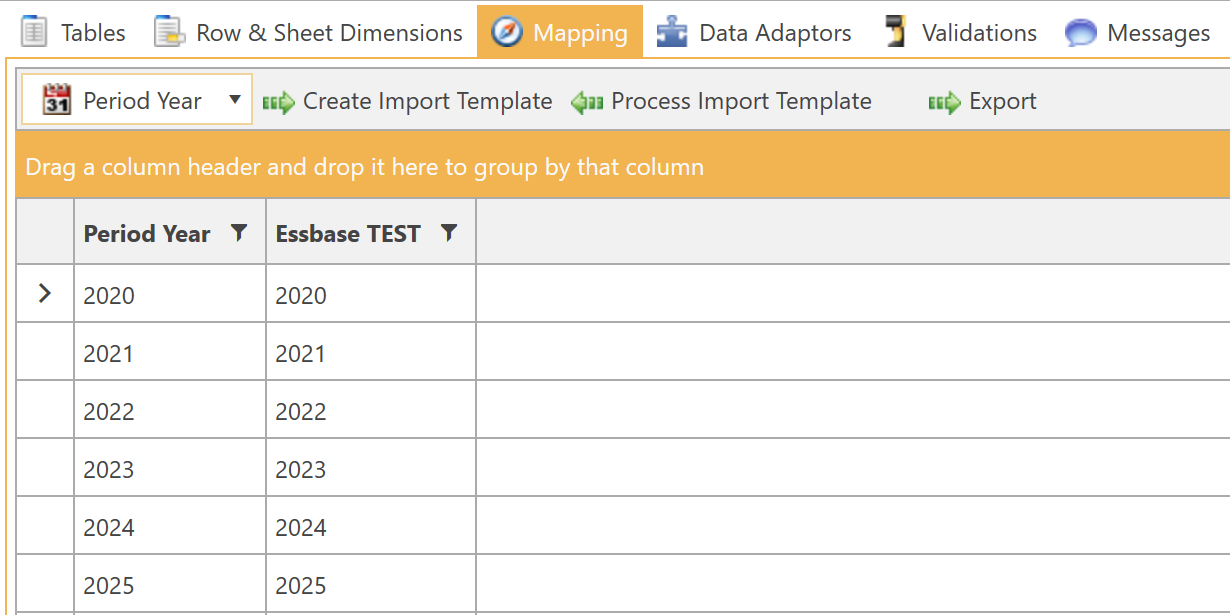Expand the 2020 row chevron
Screen dimensions: 1230x615
tap(44, 294)
